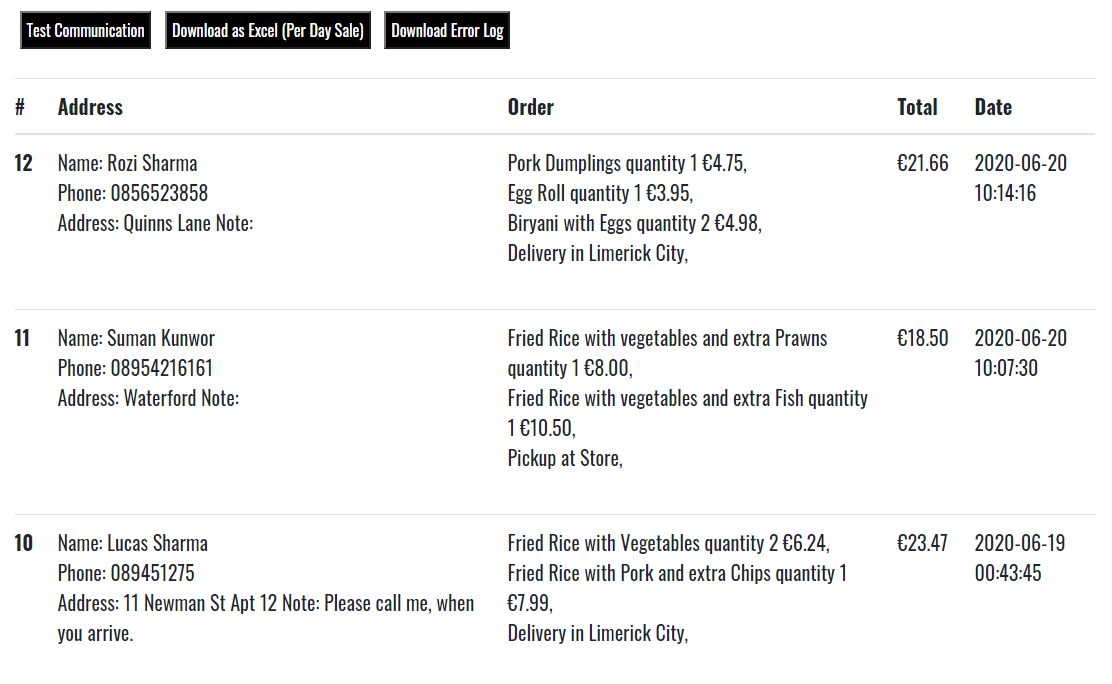The width and height of the screenshot is (1112, 684).
Task: Select the Address column header
Action: pos(90,107)
